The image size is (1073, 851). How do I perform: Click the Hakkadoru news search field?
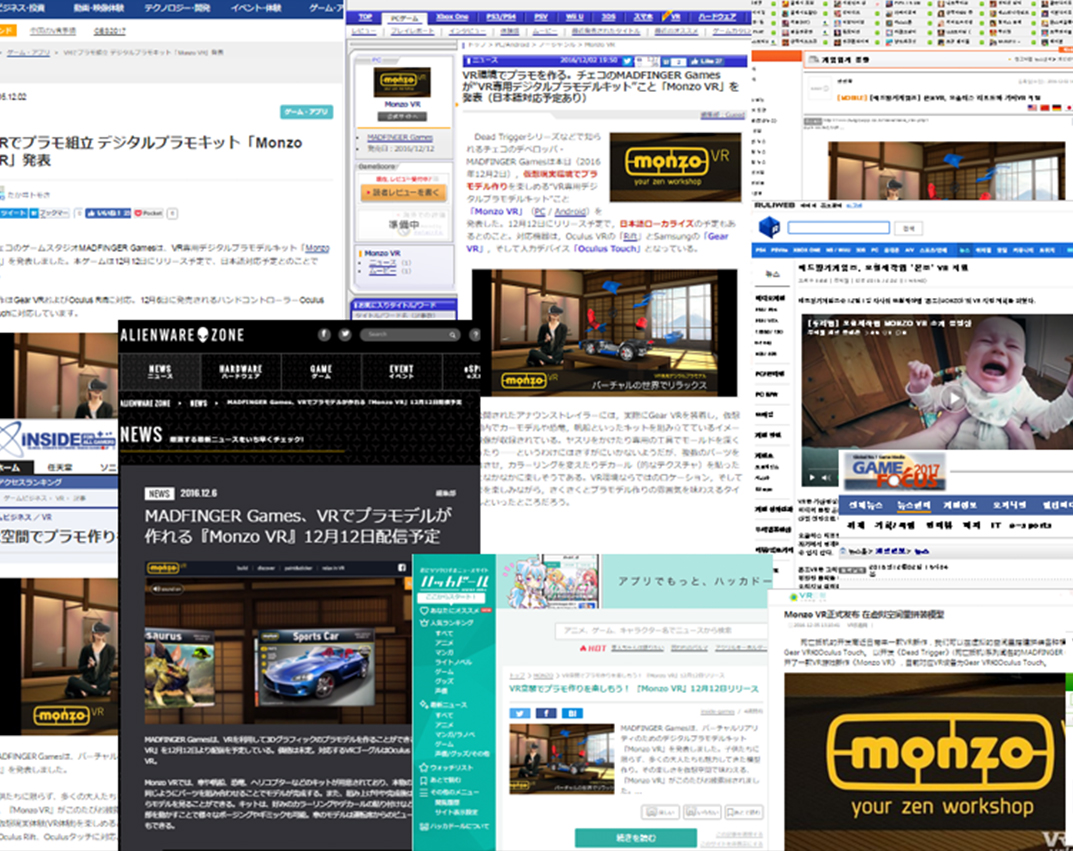(660, 630)
